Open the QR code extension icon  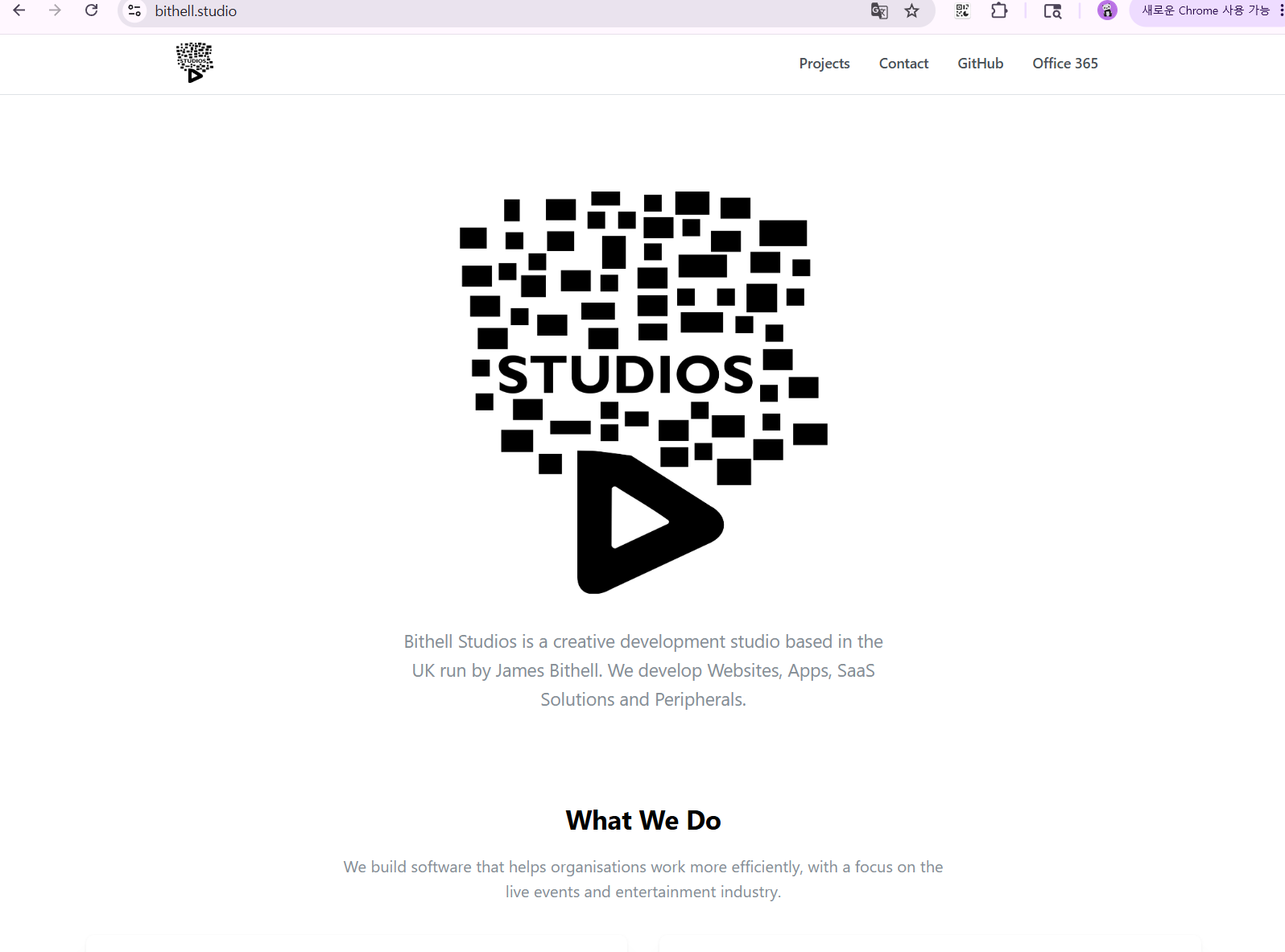(x=962, y=10)
